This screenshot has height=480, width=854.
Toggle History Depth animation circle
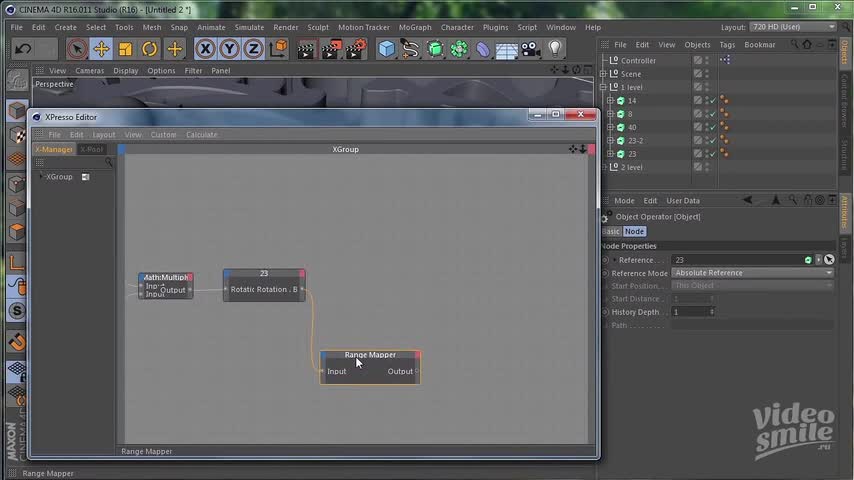pos(605,312)
